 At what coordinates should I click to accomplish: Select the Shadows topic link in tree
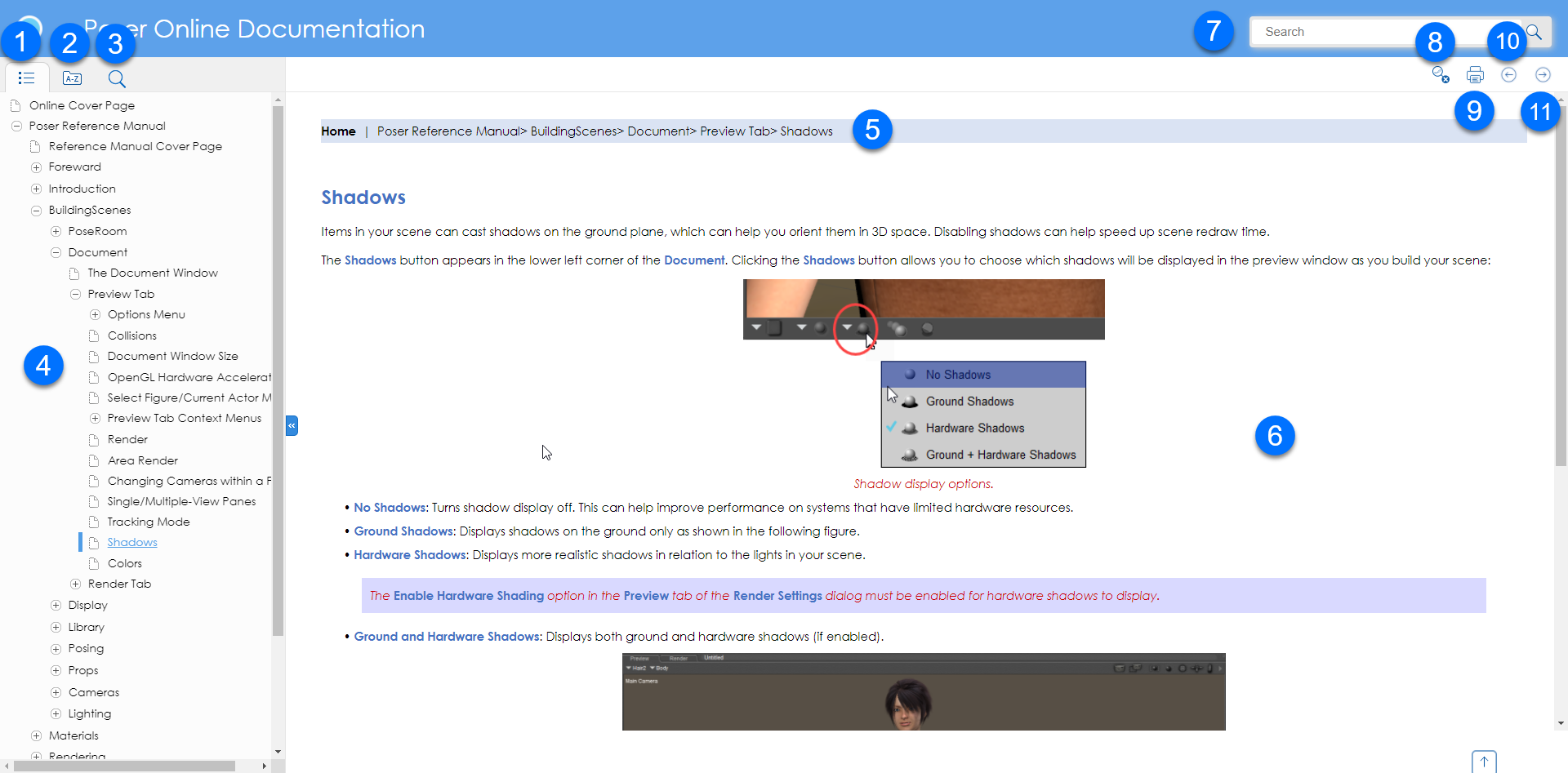point(132,542)
